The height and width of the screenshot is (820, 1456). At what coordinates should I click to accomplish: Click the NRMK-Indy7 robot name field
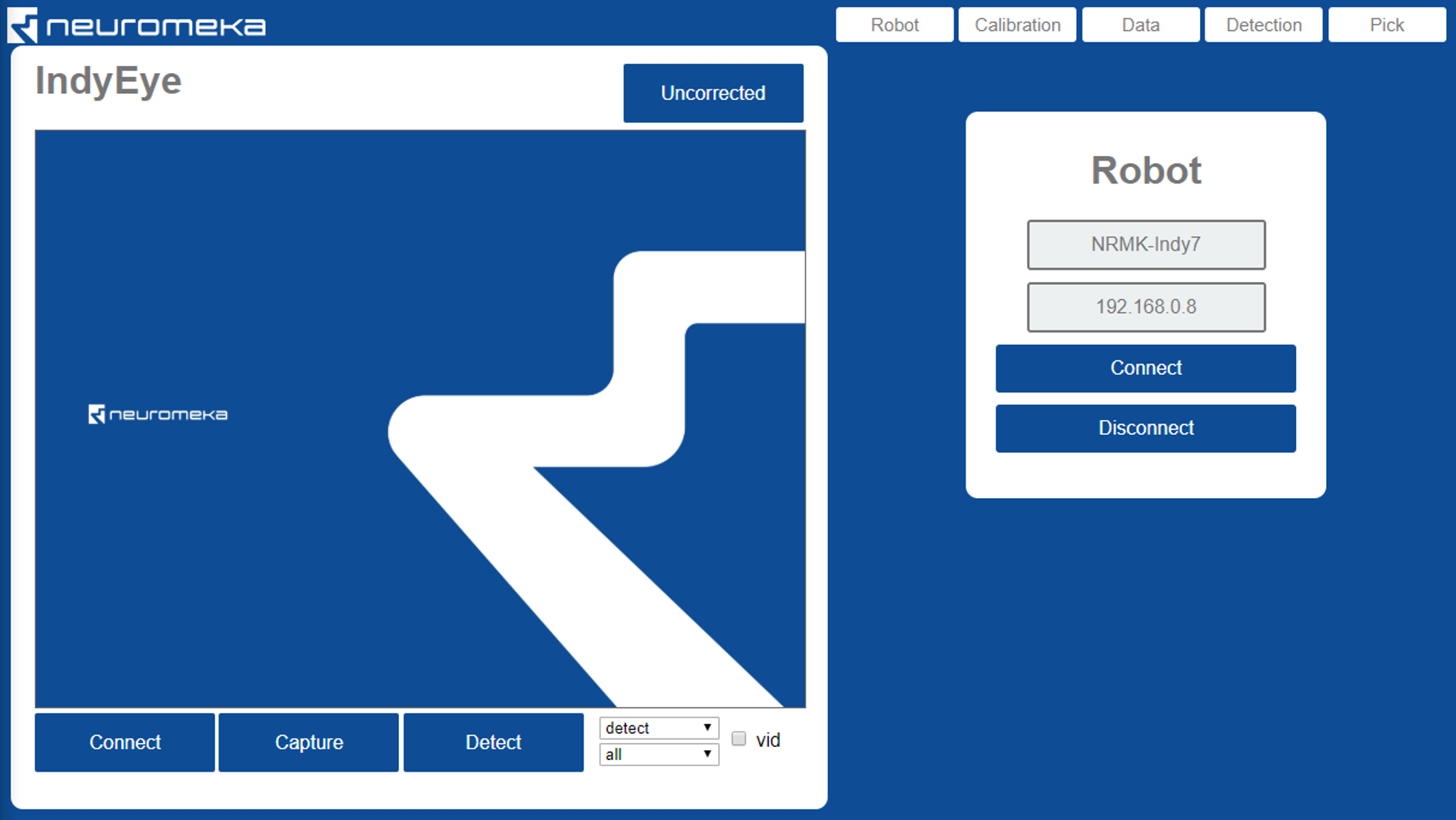pos(1146,244)
